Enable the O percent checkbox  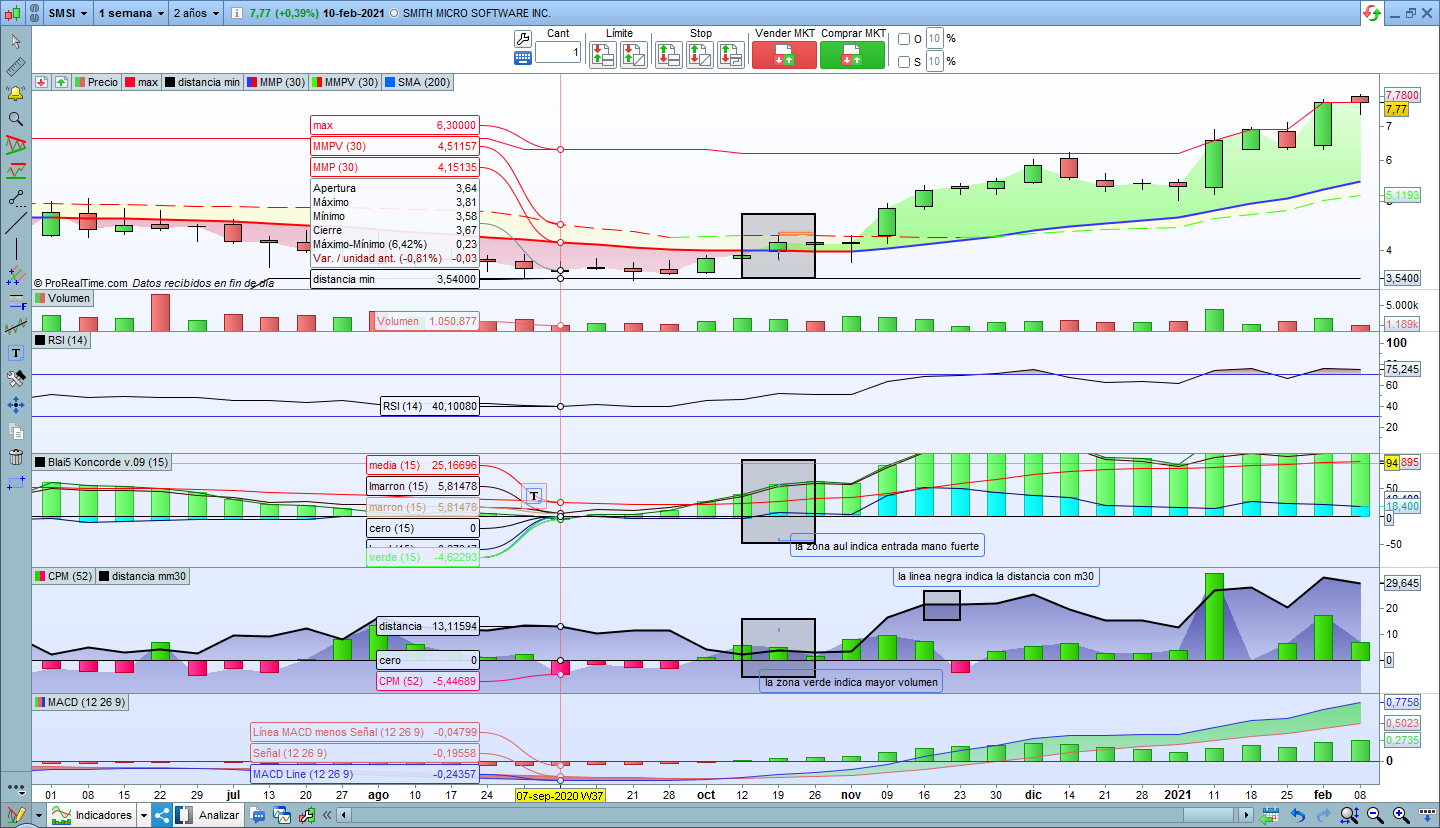click(x=904, y=39)
